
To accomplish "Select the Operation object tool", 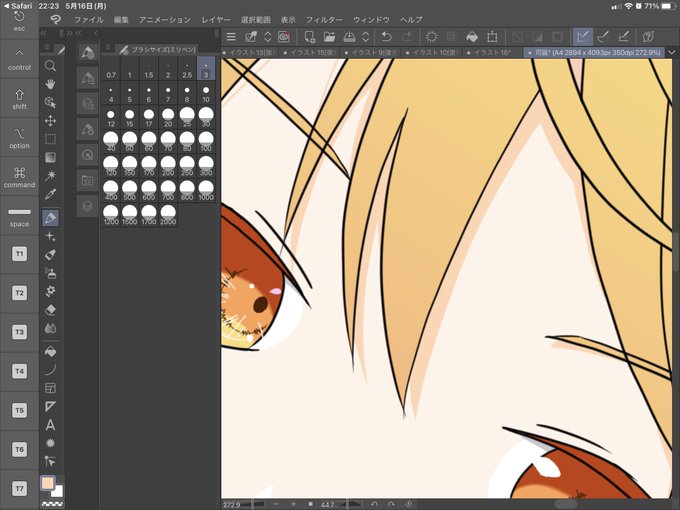I will (x=50, y=102).
